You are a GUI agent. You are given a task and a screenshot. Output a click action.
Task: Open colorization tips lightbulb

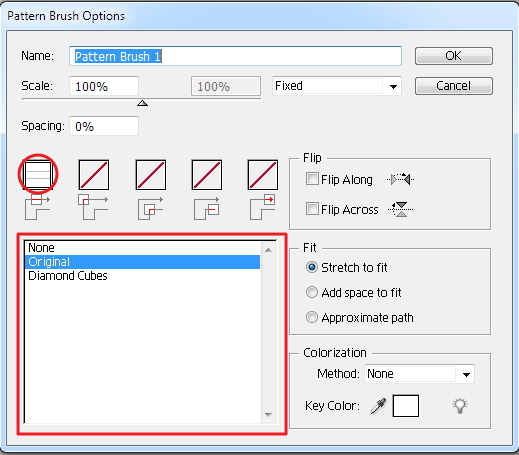click(x=460, y=406)
